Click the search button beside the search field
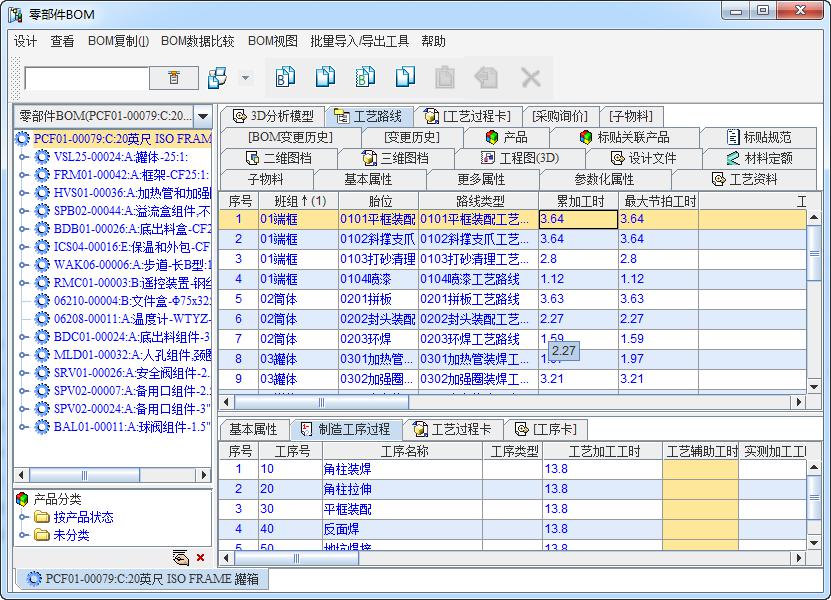This screenshot has height=600, width=831. pyautogui.click(x=174, y=78)
